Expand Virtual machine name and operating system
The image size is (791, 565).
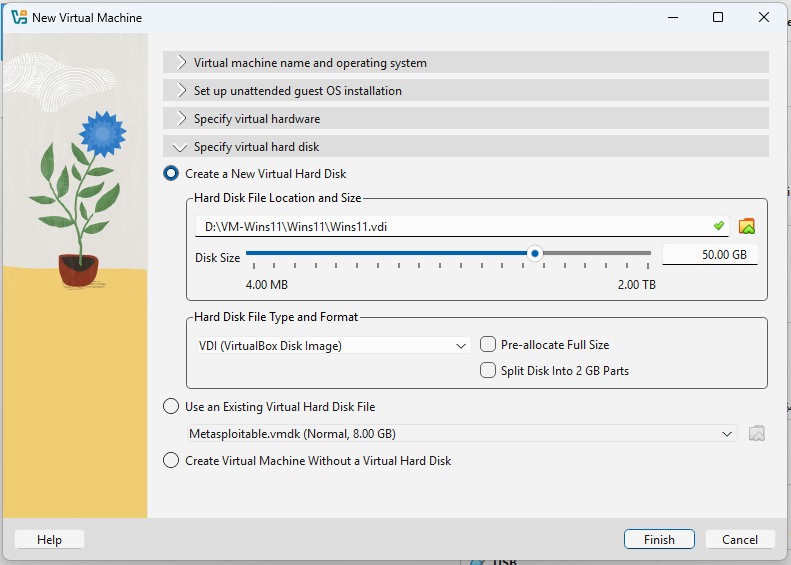[x=310, y=63]
